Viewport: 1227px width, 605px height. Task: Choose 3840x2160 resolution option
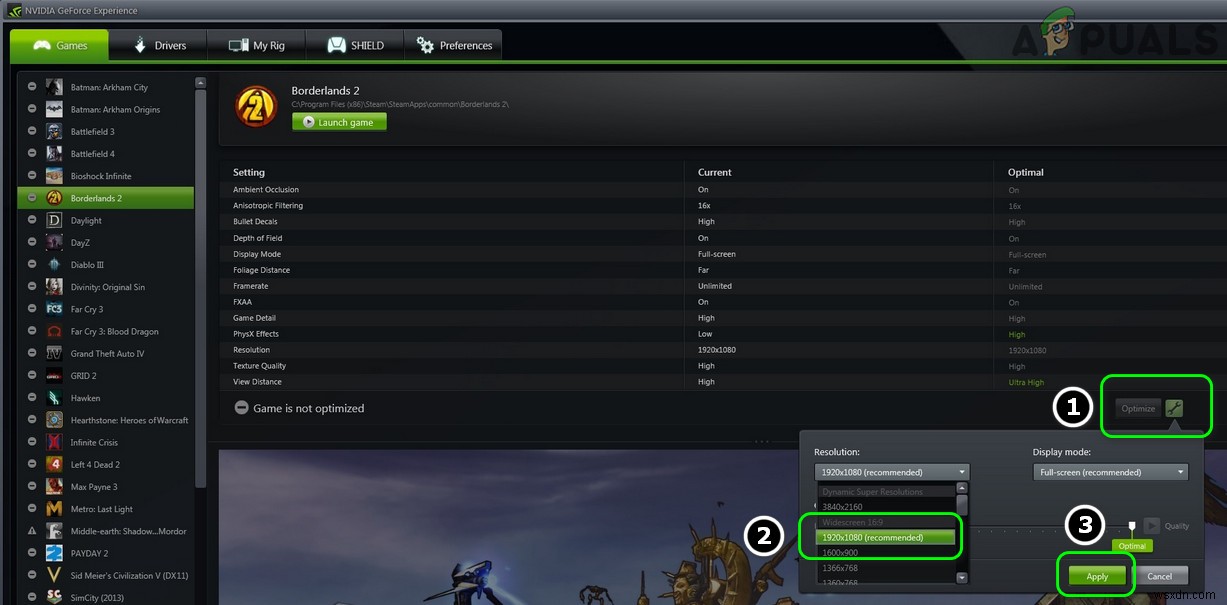pos(885,506)
